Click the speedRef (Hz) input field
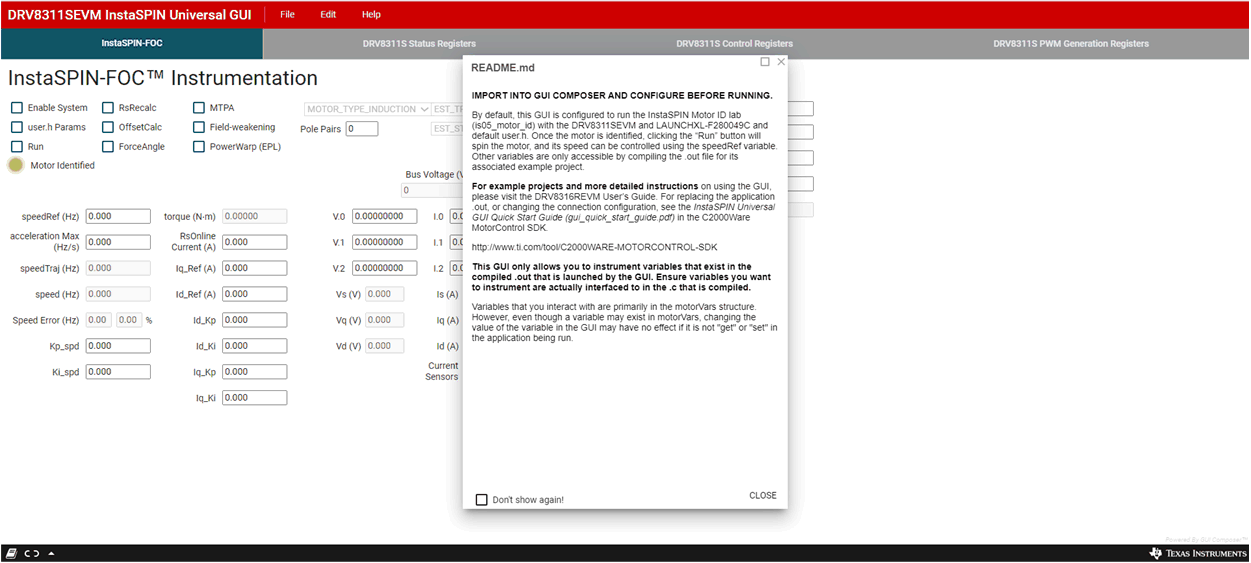This screenshot has height=563, width=1251. click(118, 216)
